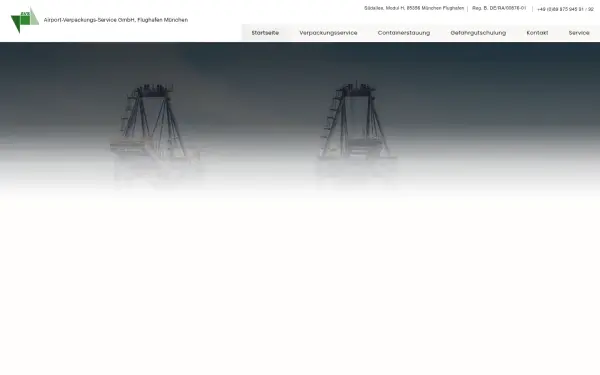Open the Startseite menu item
This screenshot has width=600, height=375.
(x=265, y=33)
